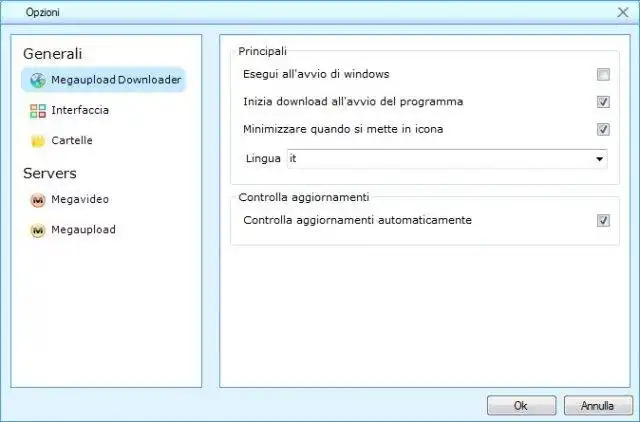Open the Megaupload server settings
Viewport: 640px width, 422px height.
pyautogui.click(x=83, y=230)
